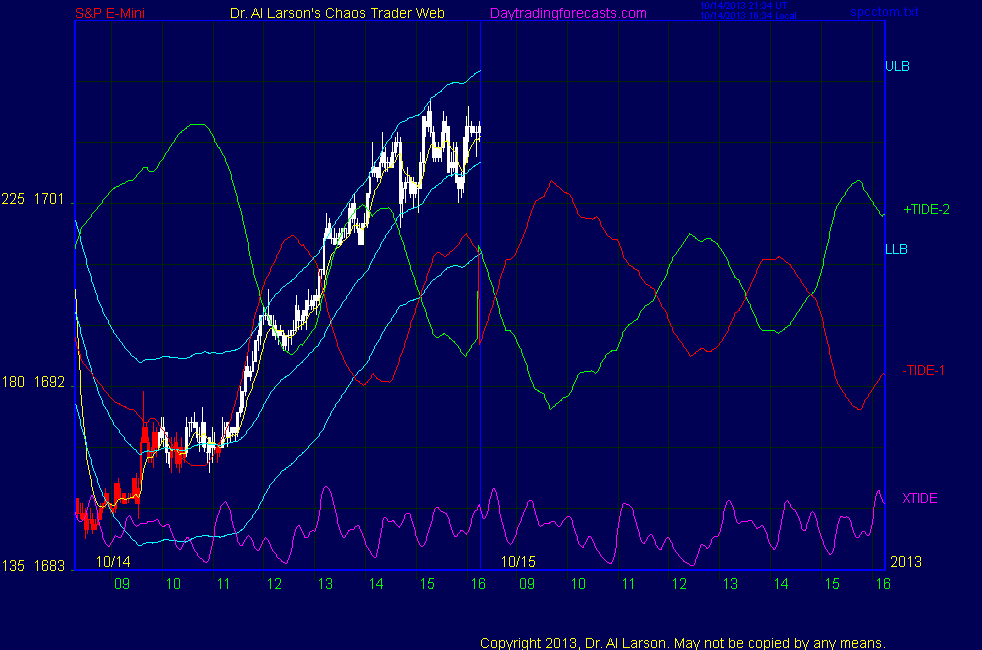Click the 180 1692 price axis label

coord(33,382)
